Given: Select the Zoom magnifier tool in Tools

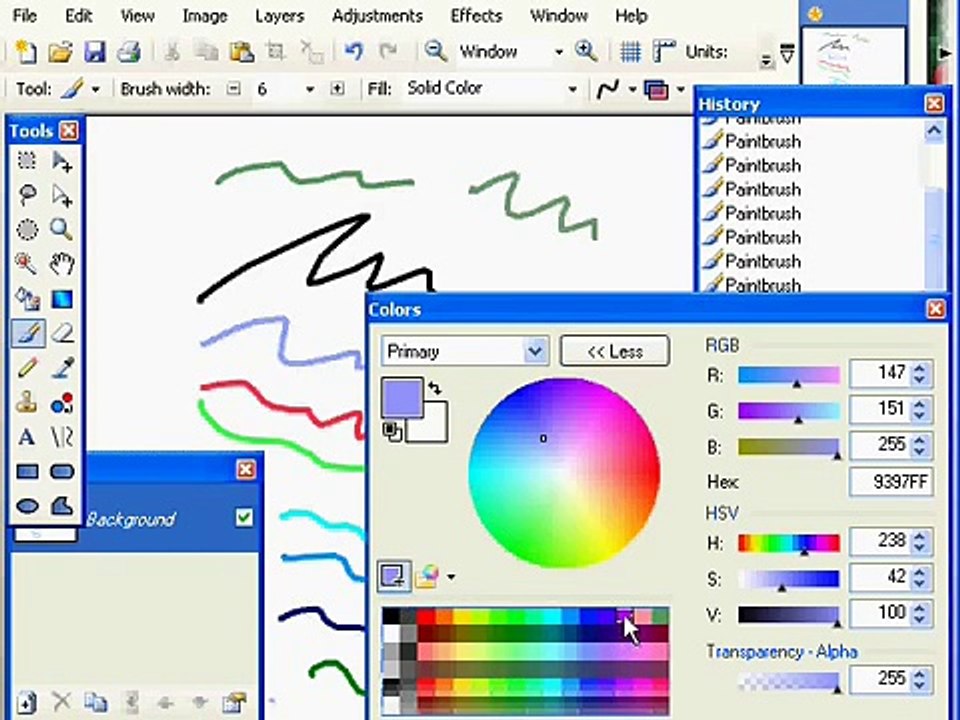Looking at the screenshot, I should [x=62, y=230].
